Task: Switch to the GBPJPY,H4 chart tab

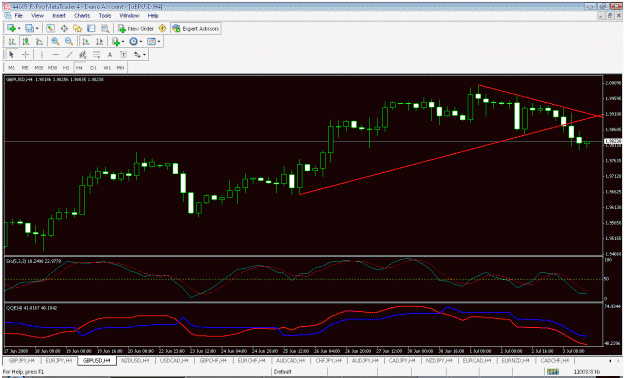Action: (22, 360)
